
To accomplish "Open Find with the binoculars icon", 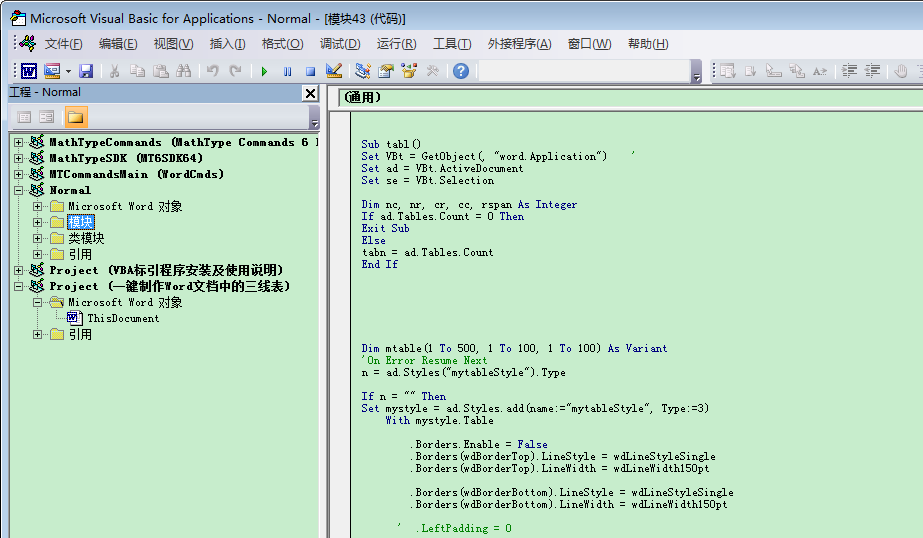I will pyautogui.click(x=184, y=71).
